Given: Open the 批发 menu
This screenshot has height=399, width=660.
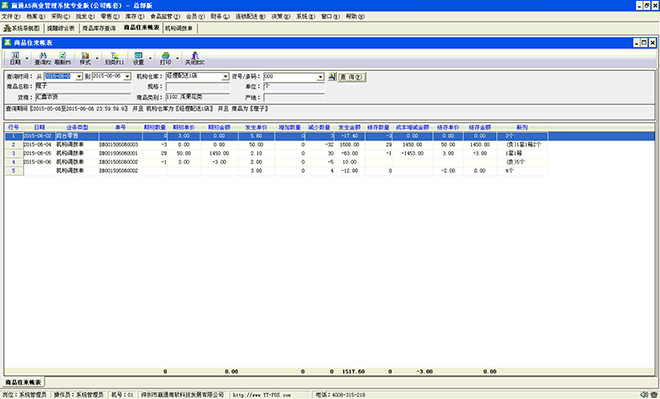Looking at the screenshot, I should [85, 16].
